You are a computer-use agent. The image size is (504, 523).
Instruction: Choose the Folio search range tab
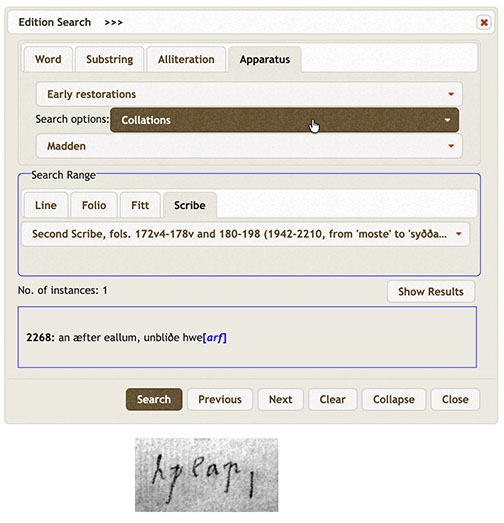[x=94, y=205]
